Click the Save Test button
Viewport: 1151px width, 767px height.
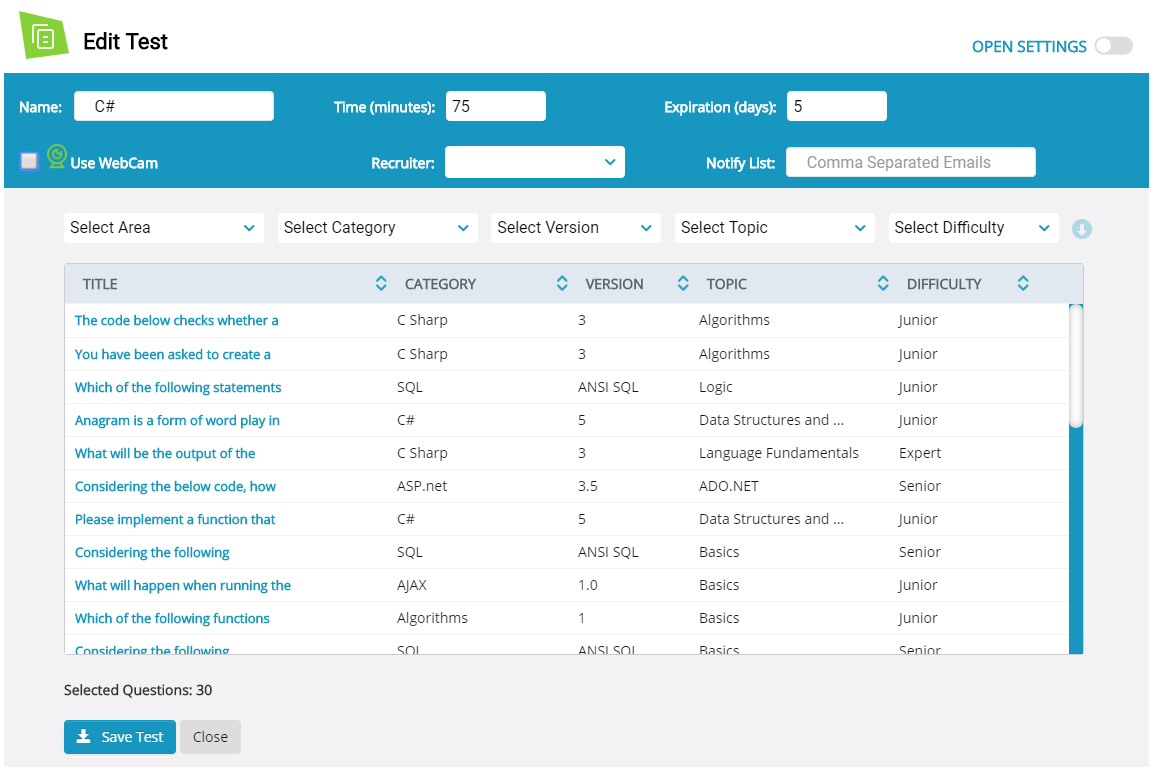120,737
